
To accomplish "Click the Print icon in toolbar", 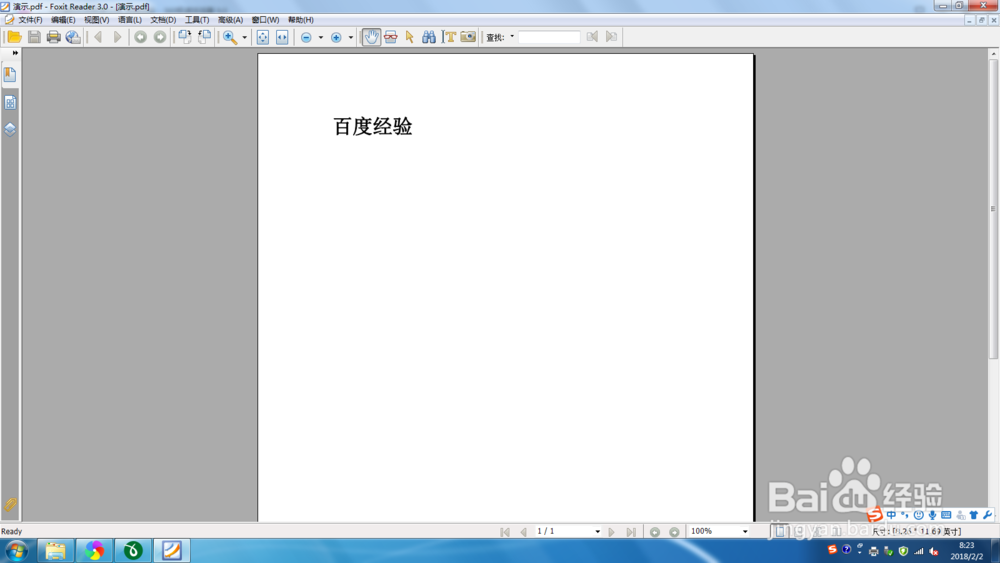I will (x=54, y=37).
